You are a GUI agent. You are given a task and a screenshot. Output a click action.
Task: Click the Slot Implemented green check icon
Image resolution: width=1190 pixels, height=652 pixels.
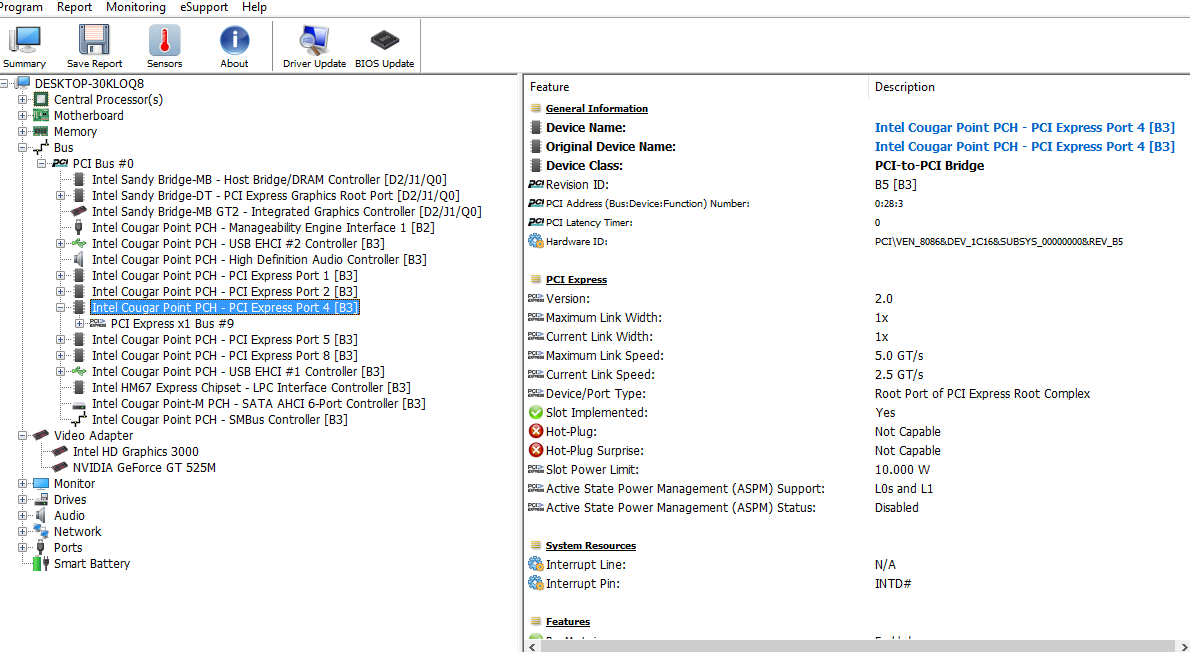pyautogui.click(x=536, y=413)
